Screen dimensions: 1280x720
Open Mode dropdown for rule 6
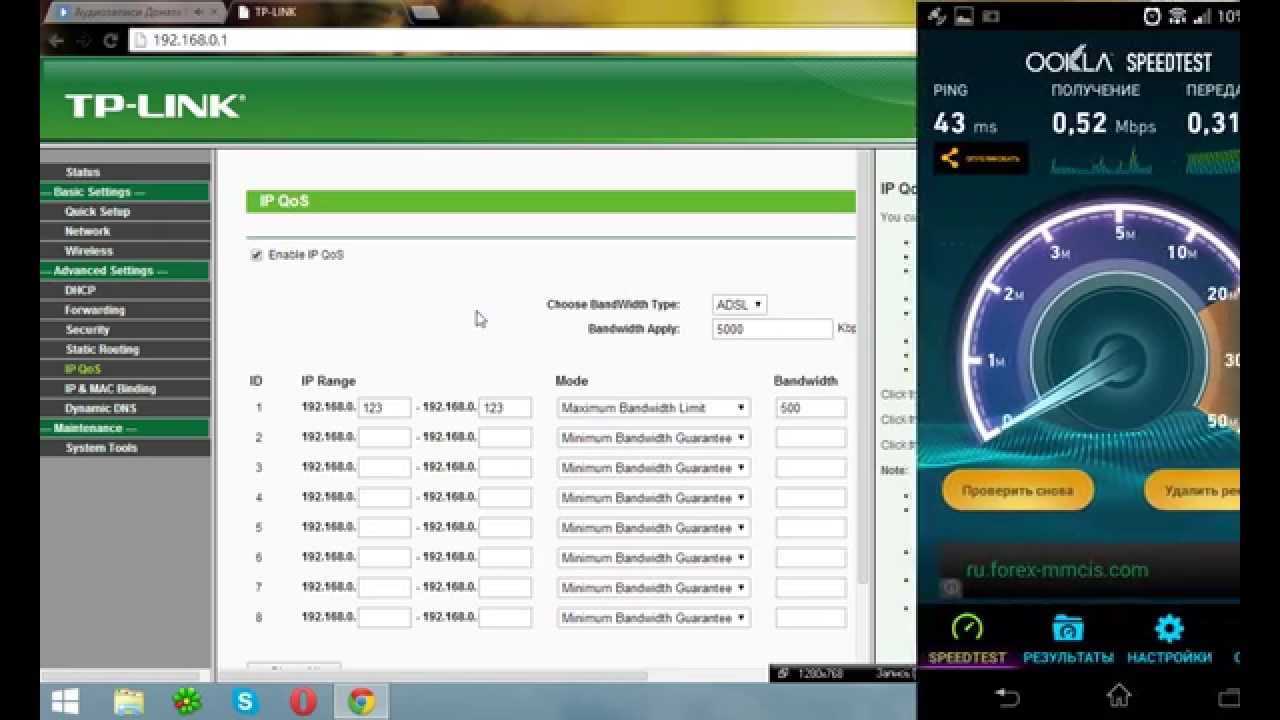(x=653, y=558)
